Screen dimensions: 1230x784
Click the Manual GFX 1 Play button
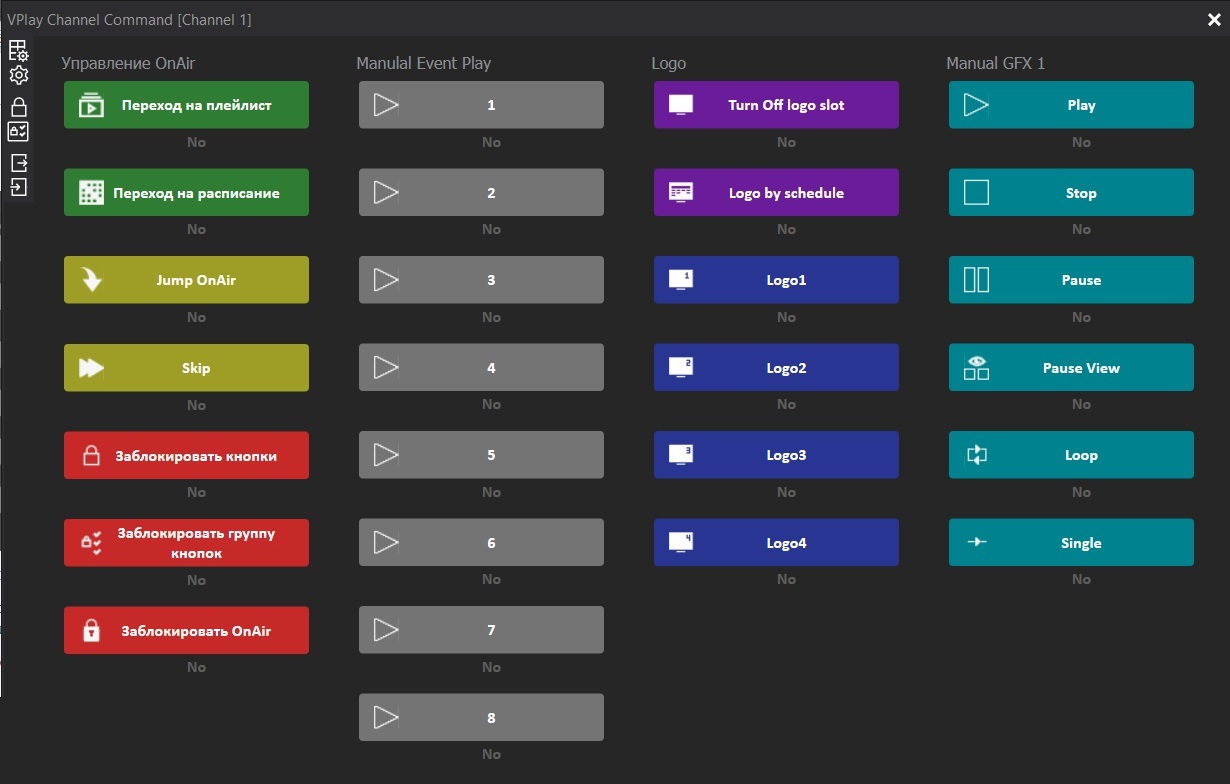click(x=1071, y=105)
